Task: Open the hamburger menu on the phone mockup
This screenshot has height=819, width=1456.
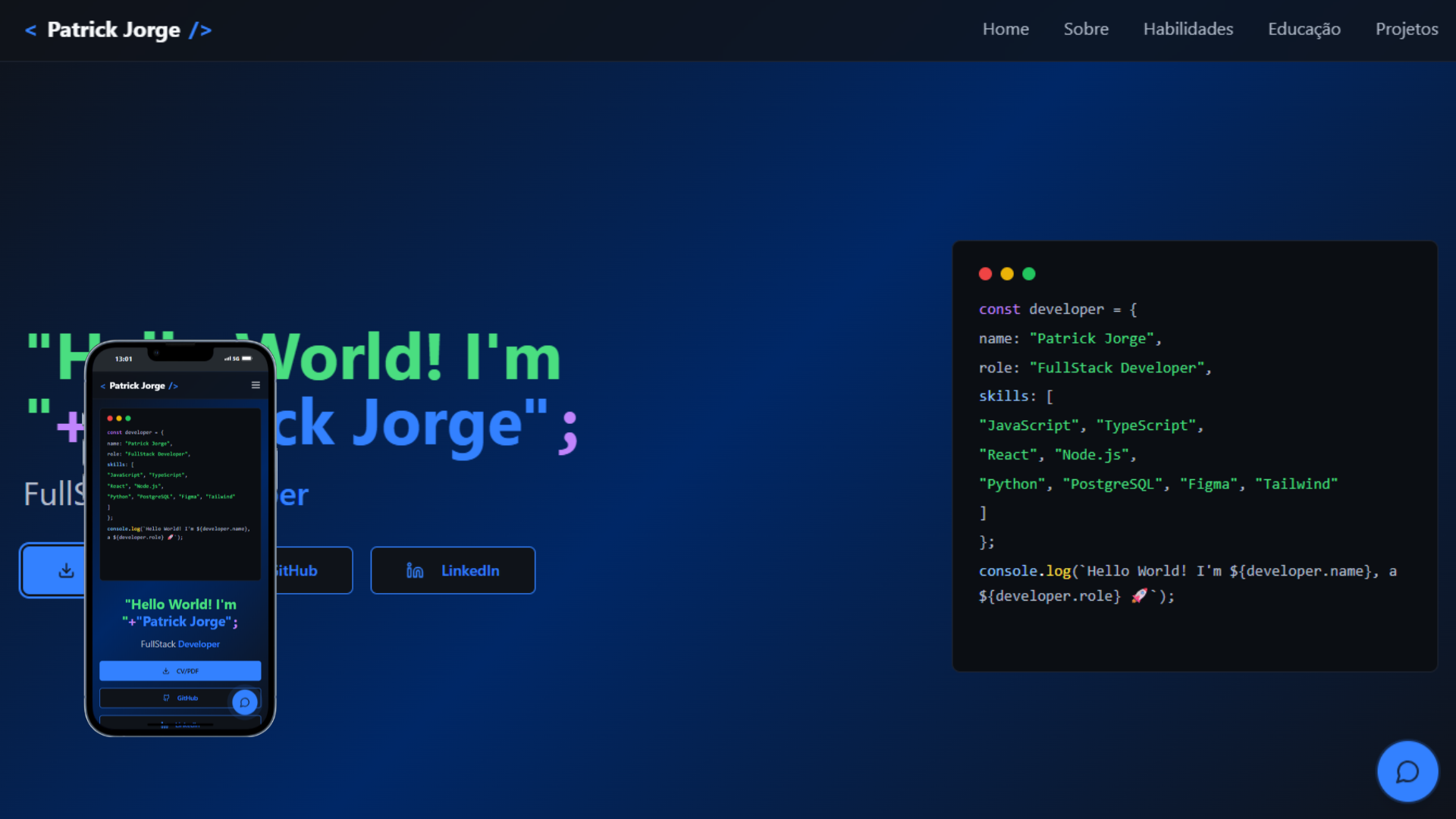Action: (x=256, y=384)
